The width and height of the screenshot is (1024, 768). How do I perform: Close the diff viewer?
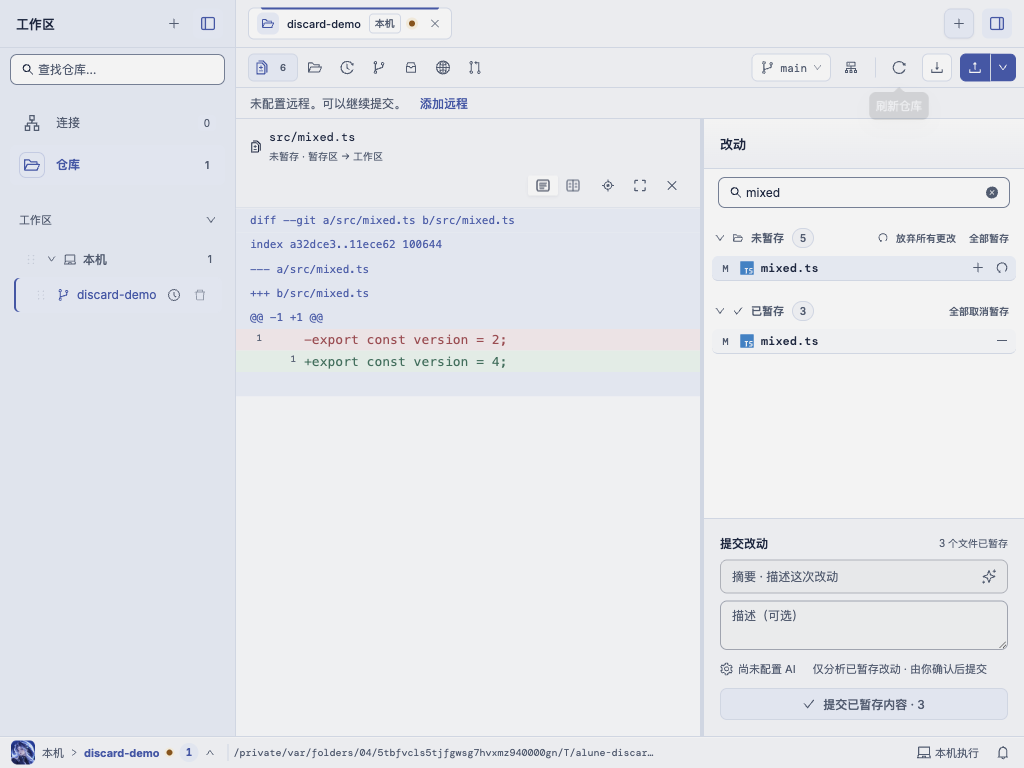tap(672, 185)
